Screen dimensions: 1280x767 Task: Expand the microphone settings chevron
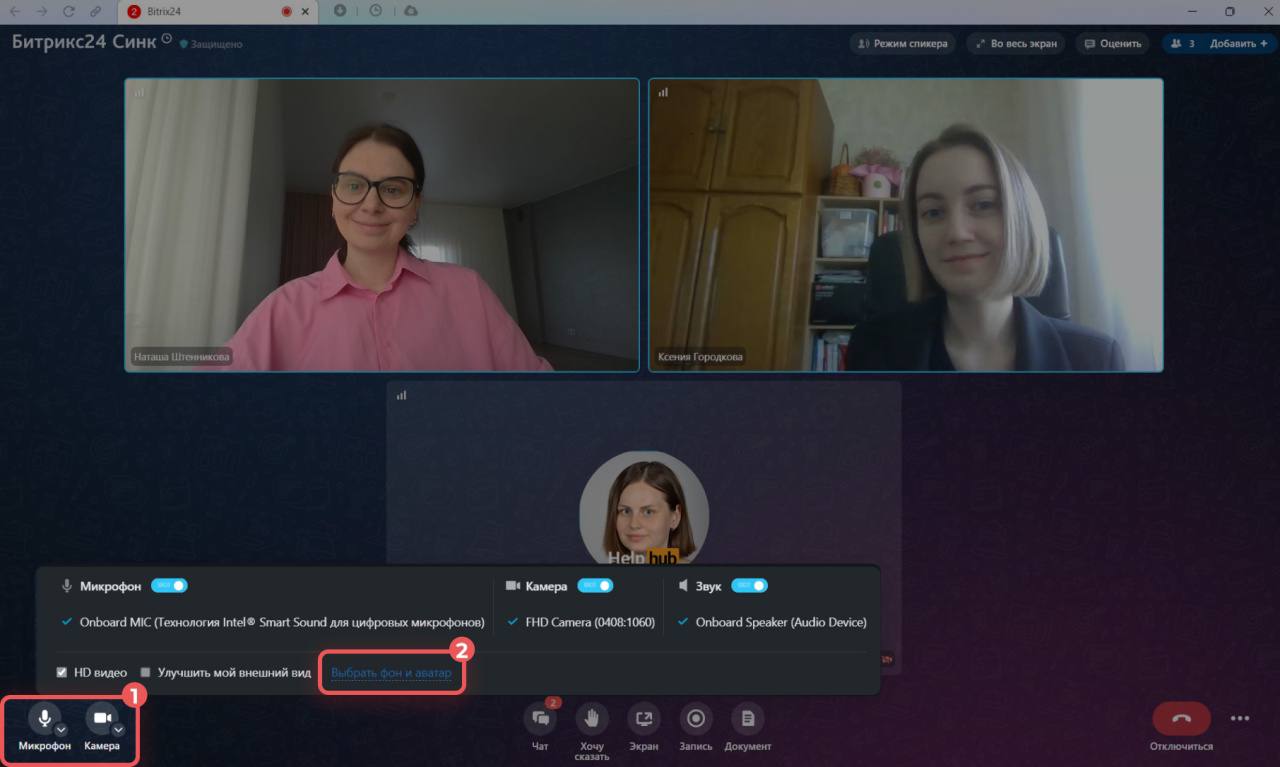click(62, 730)
